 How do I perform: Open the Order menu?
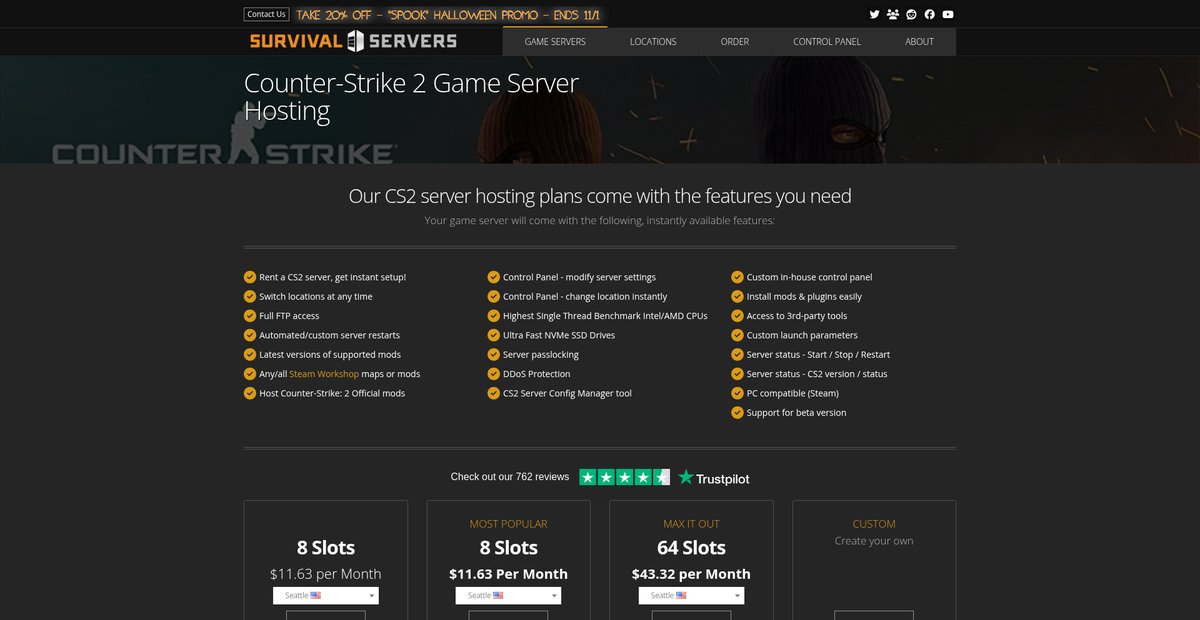735,42
